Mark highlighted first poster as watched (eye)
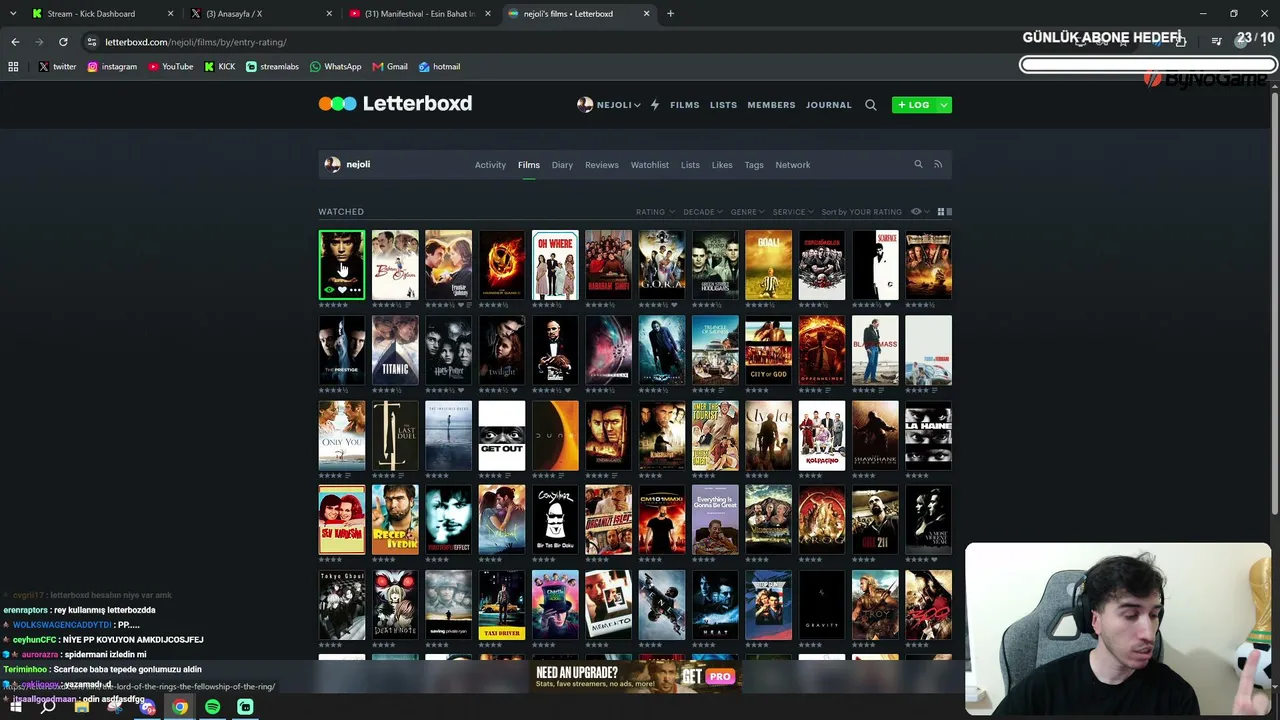The width and height of the screenshot is (1280, 720). (x=329, y=289)
